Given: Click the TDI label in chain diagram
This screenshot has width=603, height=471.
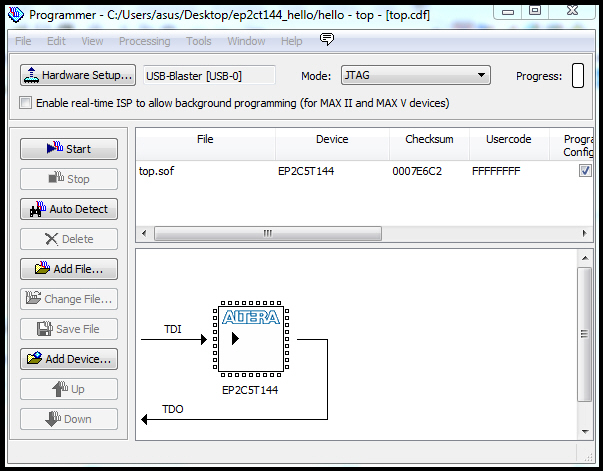Looking at the screenshot, I should [x=173, y=329].
